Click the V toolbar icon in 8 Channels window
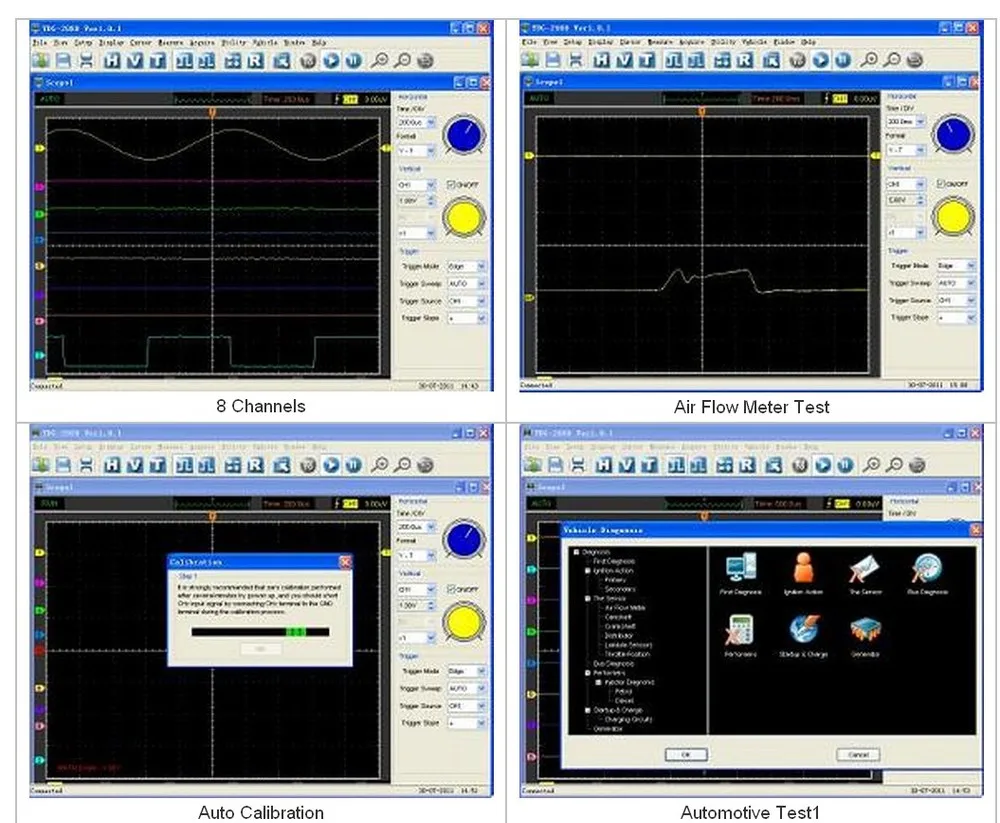 [x=135, y=61]
